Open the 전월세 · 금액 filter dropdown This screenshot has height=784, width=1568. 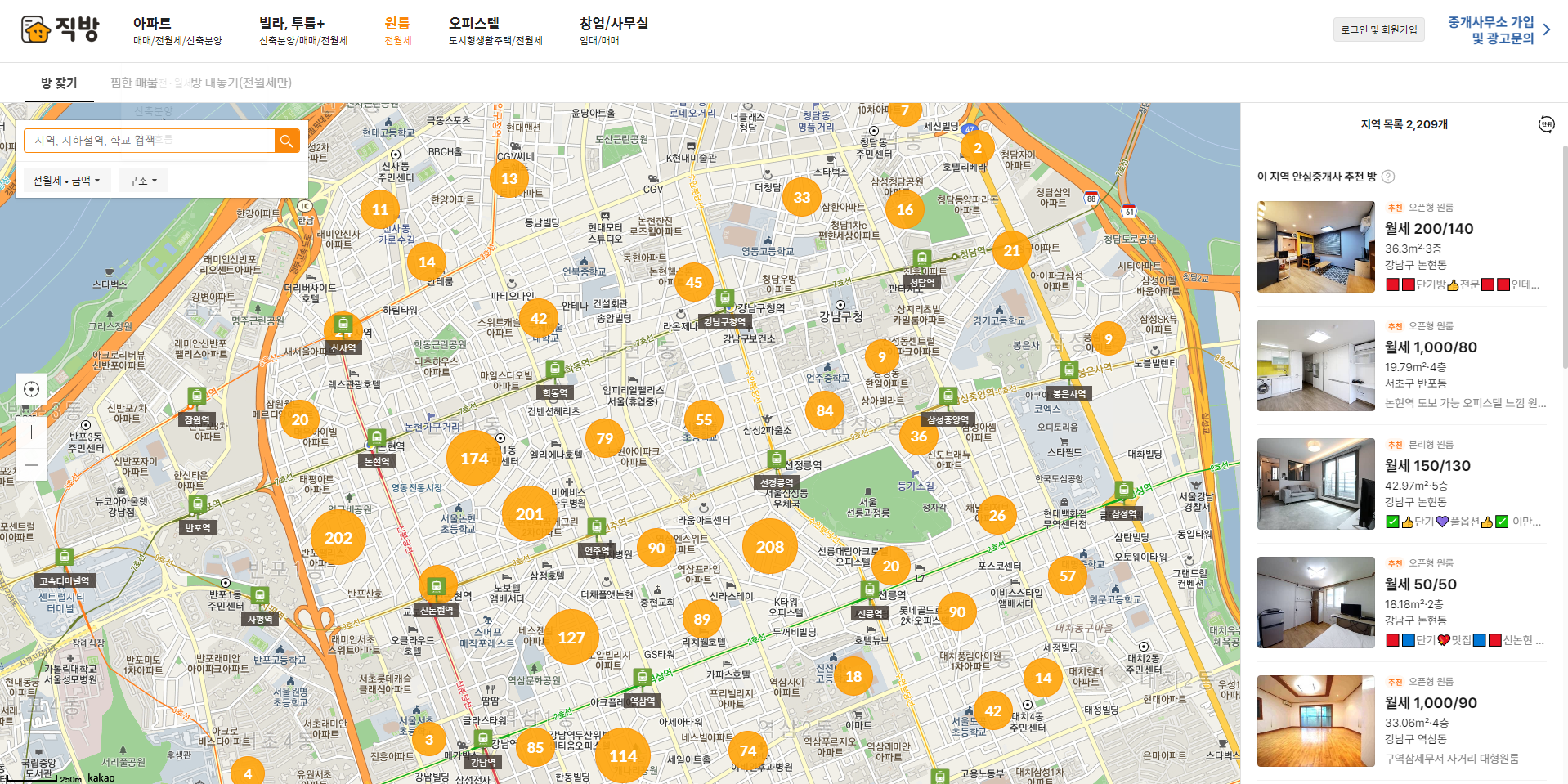[66, 181]
